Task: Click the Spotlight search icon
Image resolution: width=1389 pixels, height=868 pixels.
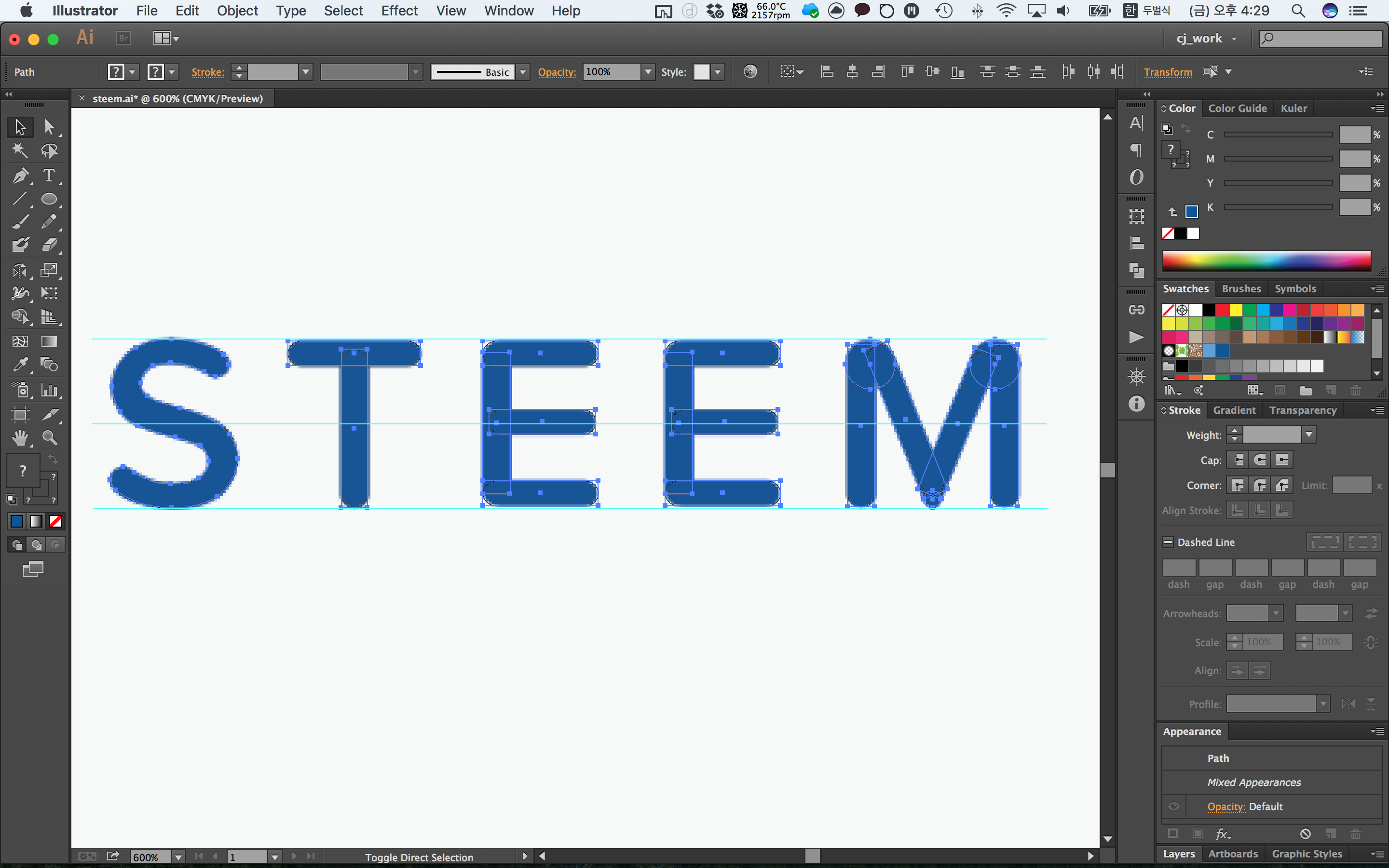Action: click(1298, 11)
